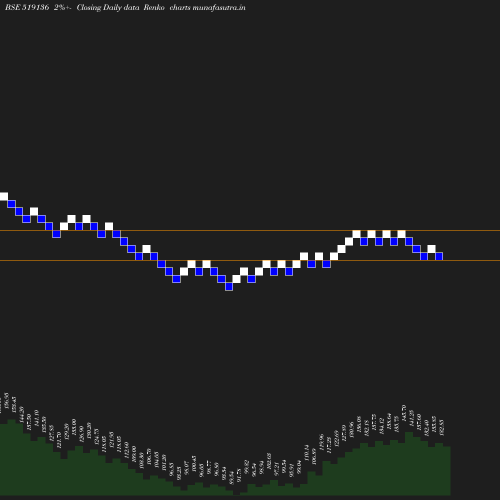This screenshot has height=500, width=500.
Task: Click the '91.75' price label
Action: pyautogui.click(x=239, y=476)
